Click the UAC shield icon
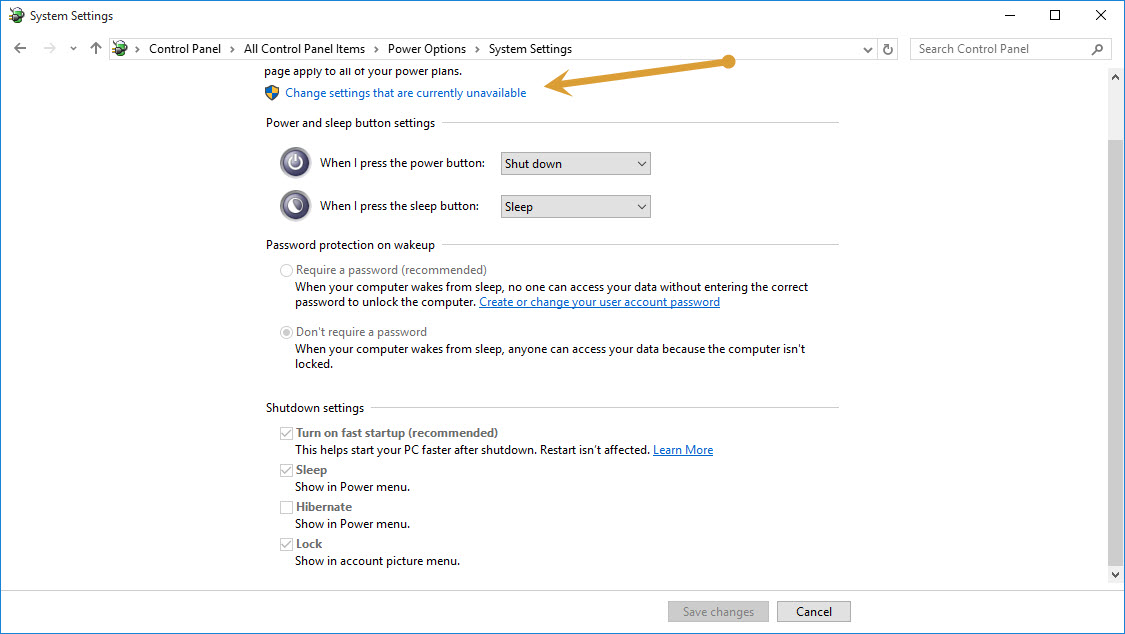This screenshot has height=634, width=1125. point(272,93)
